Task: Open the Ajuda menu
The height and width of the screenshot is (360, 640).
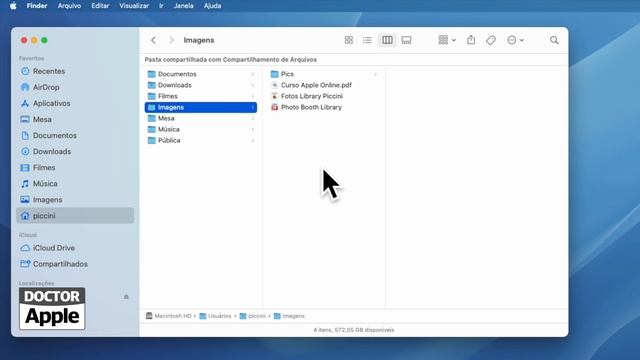Action: click(x=212, y=6)
